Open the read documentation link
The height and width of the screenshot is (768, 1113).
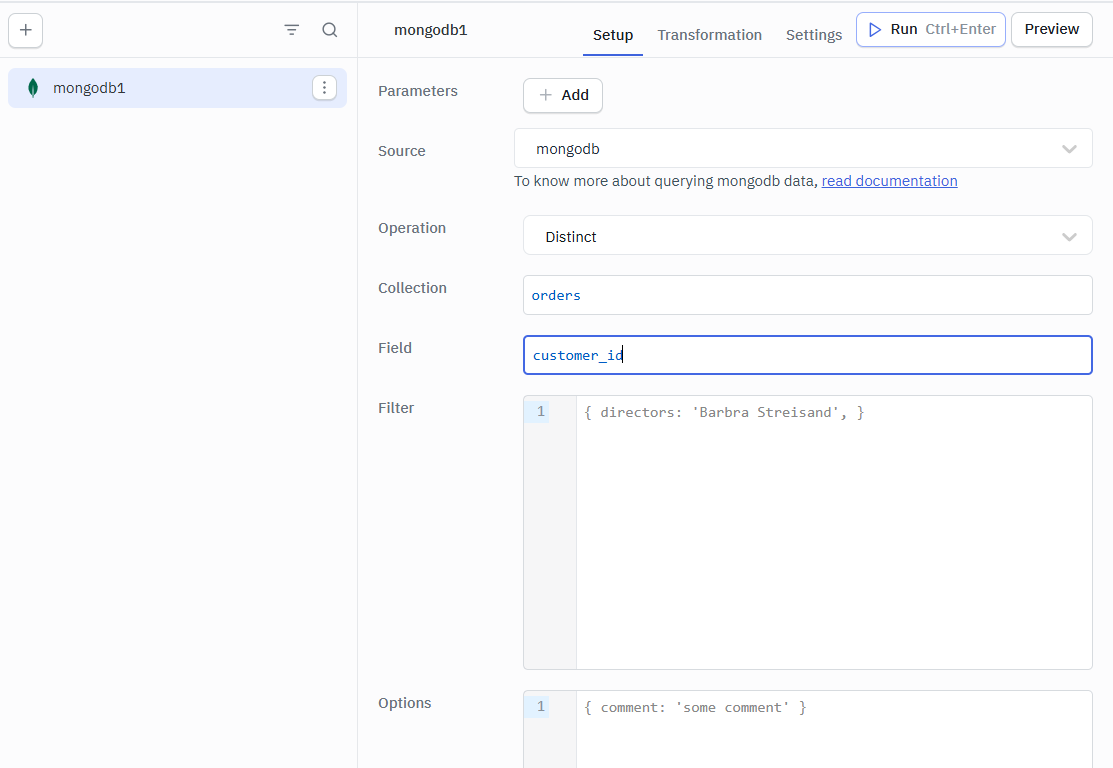pyautogui.click(x=889, y=181)
